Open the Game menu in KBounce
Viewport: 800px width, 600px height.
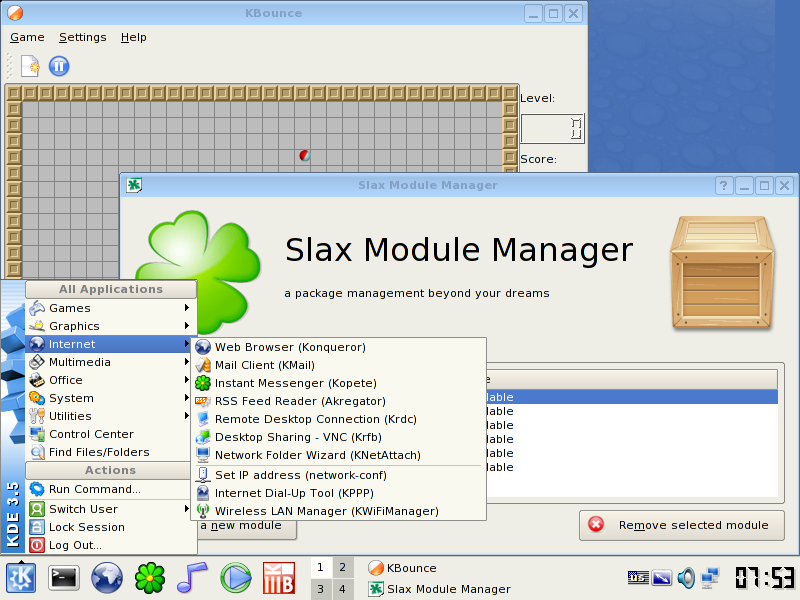[27, 37]
